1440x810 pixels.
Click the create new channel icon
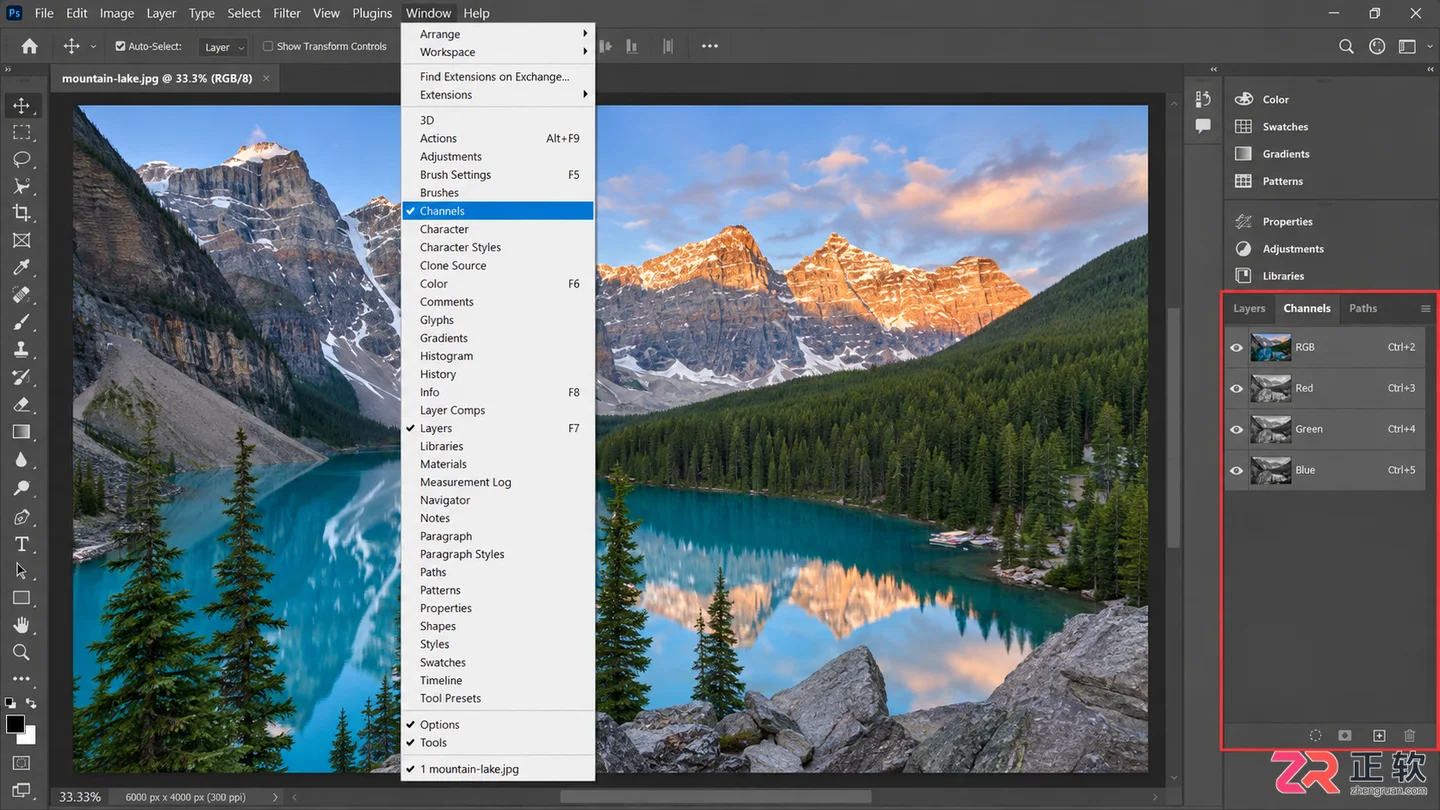[1379, 735]
